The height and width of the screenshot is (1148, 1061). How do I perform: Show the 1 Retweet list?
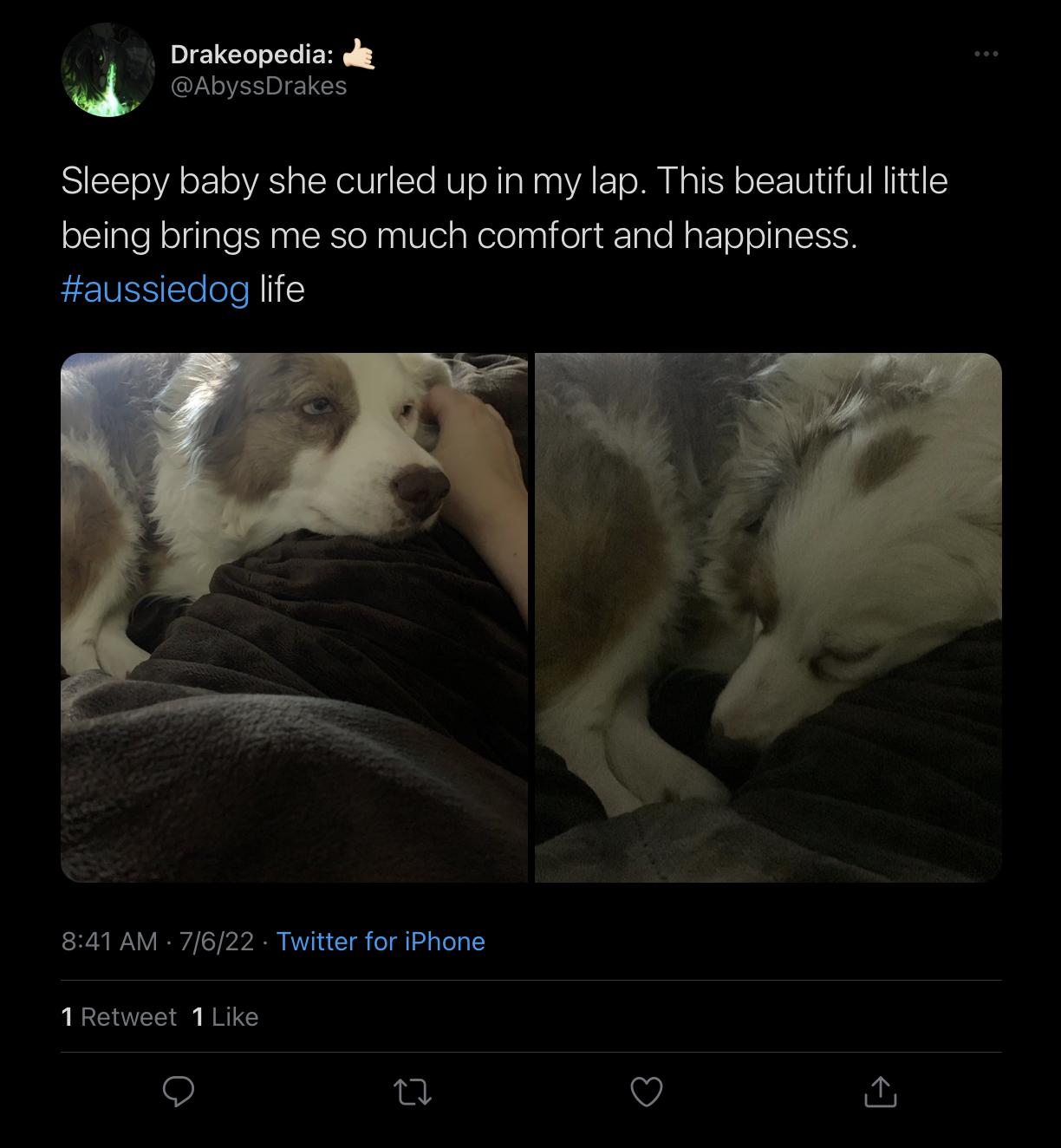[x=119, y=1017]
